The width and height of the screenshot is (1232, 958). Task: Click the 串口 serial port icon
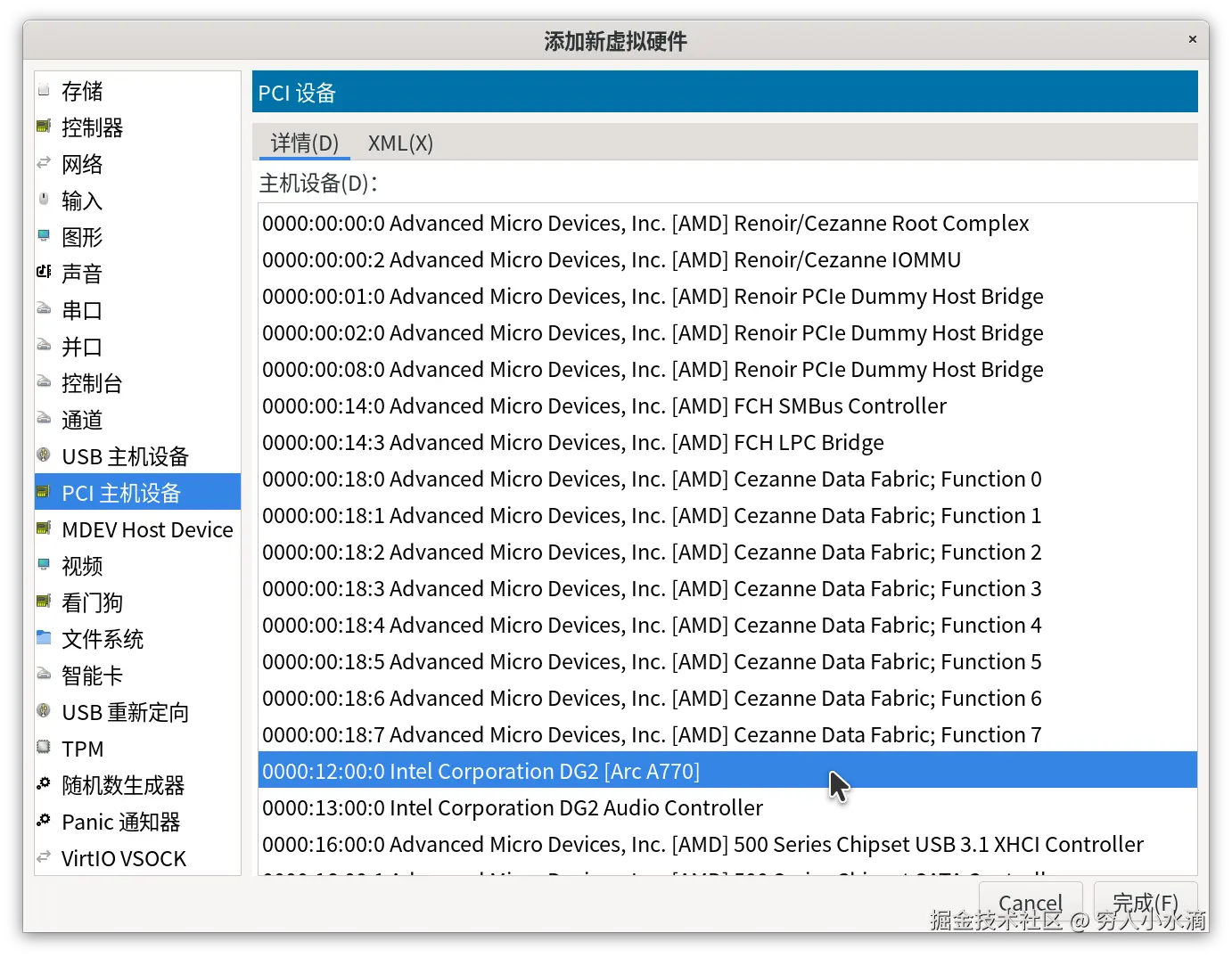tap(44, 309)
